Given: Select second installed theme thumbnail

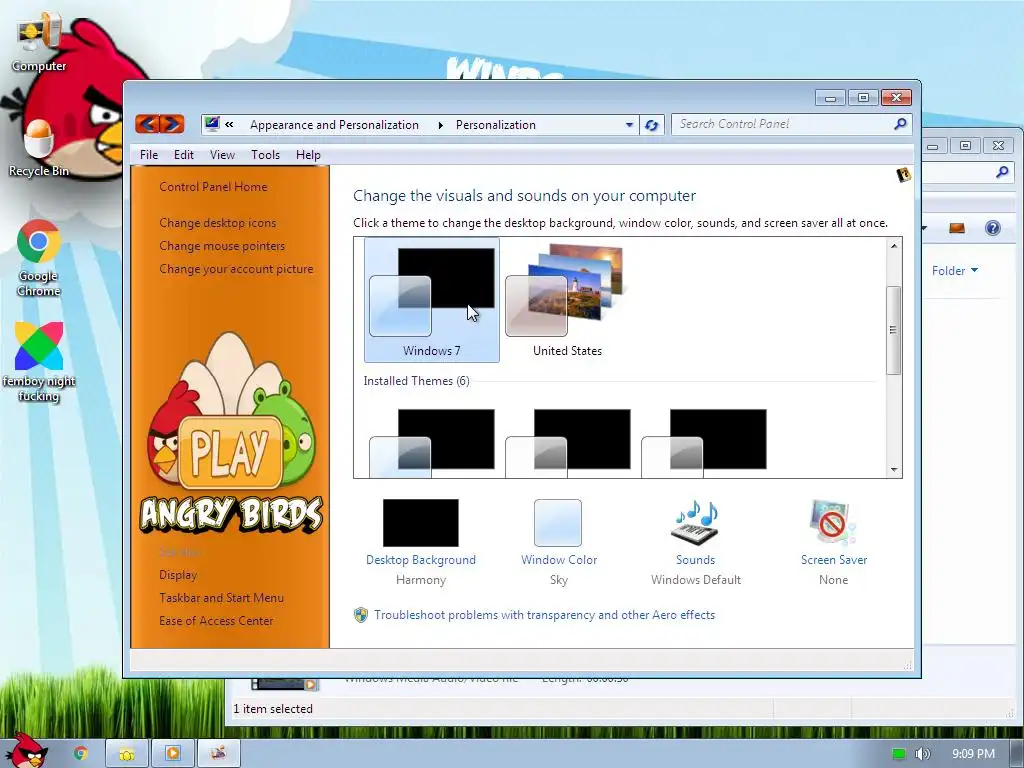Looking at the screenshot, I should [x=568, y=441].
